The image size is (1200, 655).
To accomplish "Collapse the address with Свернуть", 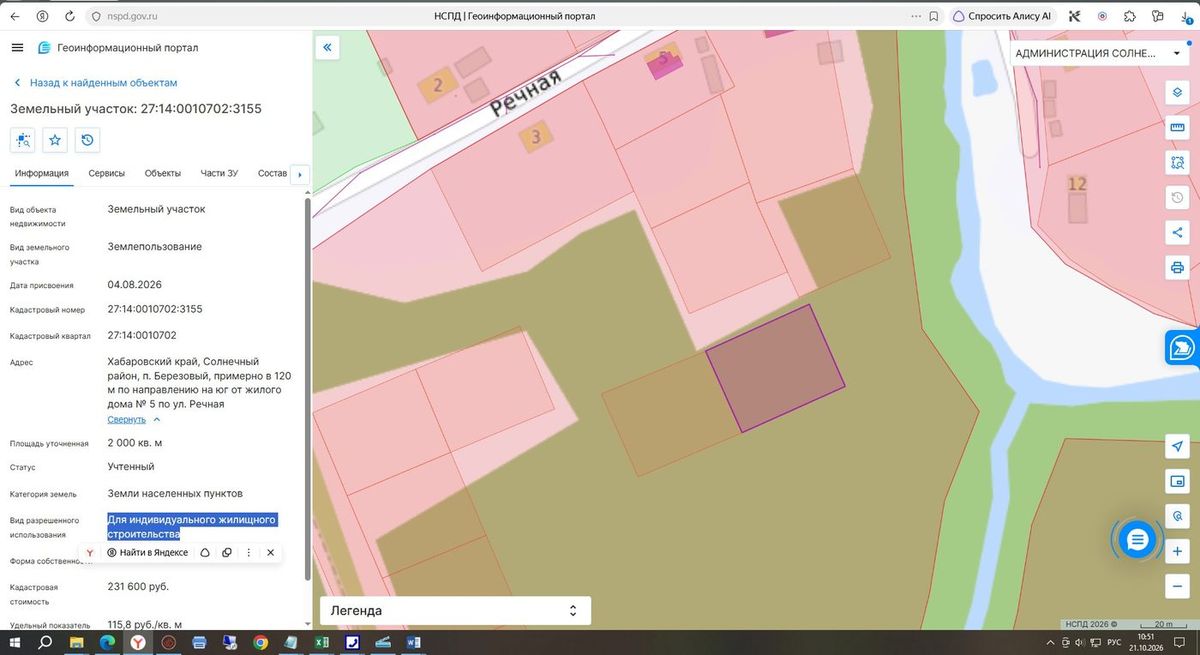I will (x=134, y=419).
